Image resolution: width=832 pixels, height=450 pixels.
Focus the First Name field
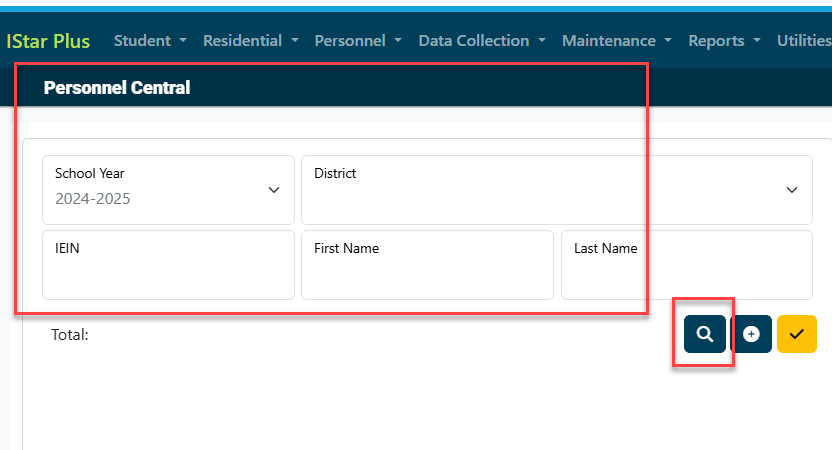pyautogui.click(x=427, y=265)
